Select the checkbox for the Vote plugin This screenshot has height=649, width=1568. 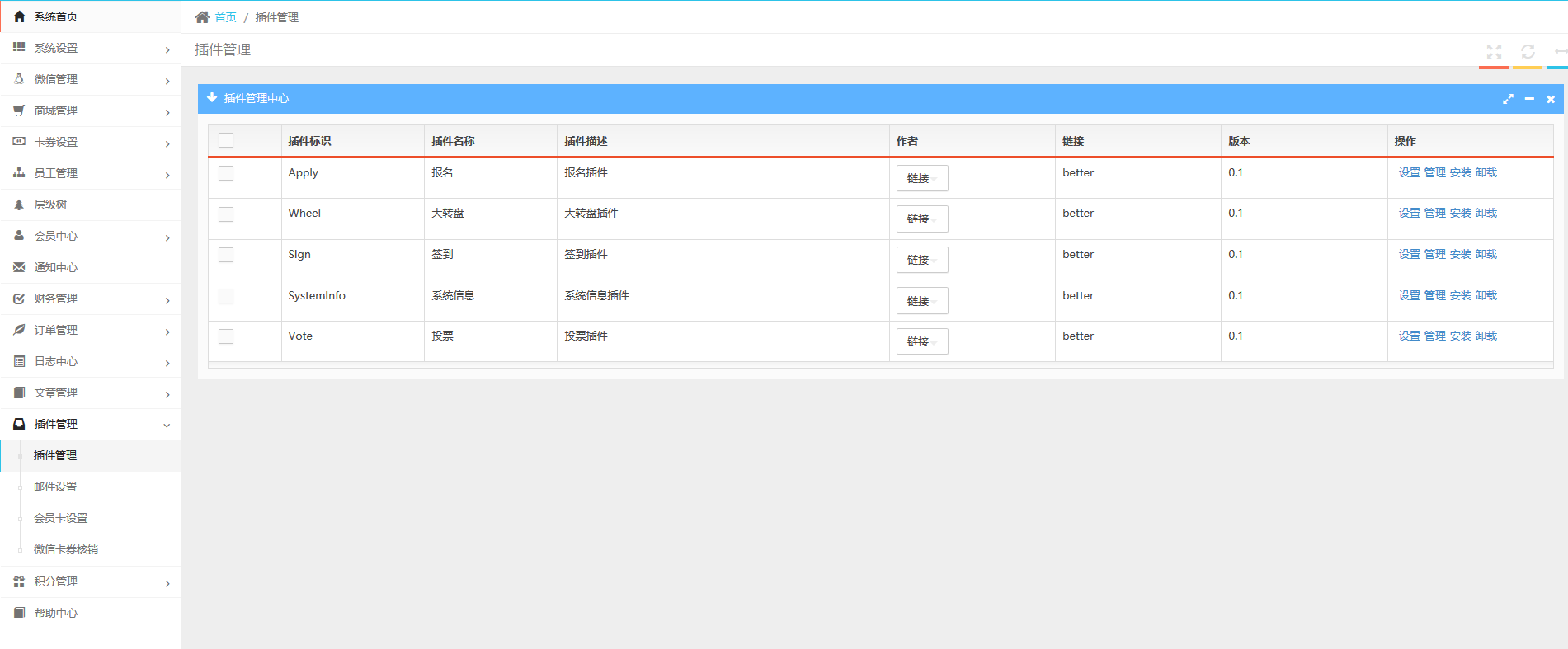226,336
